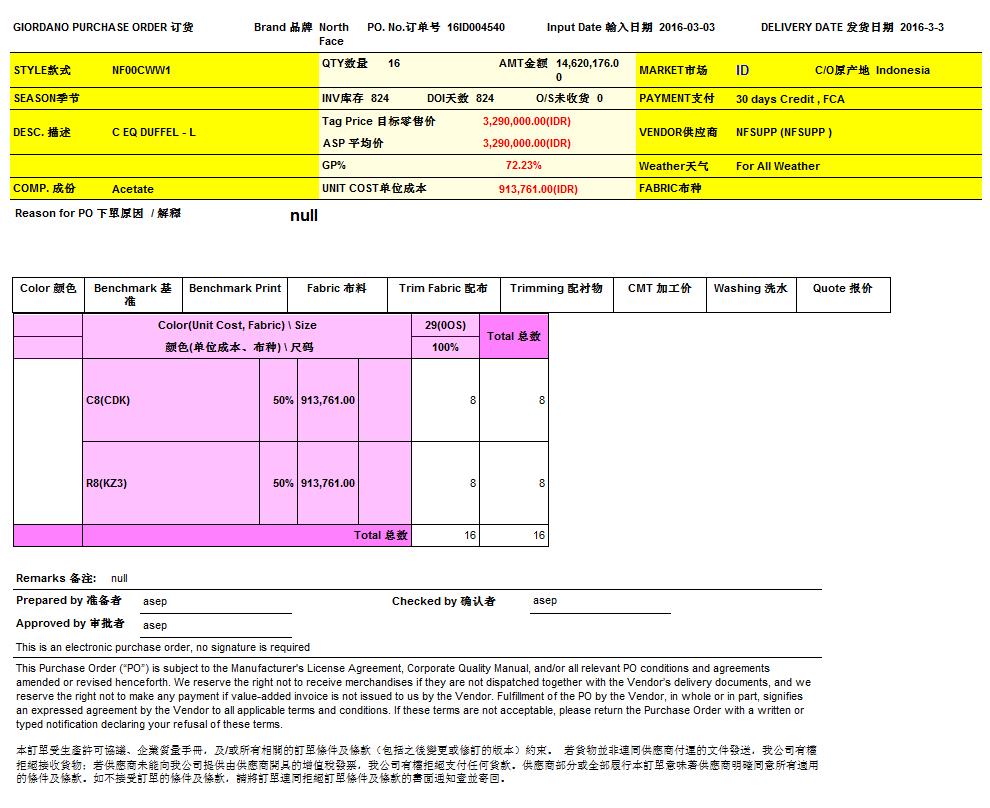Screen dimensions: 990x808
Task: Select the R8(KZ3) color row label
Action: point(107,484)
